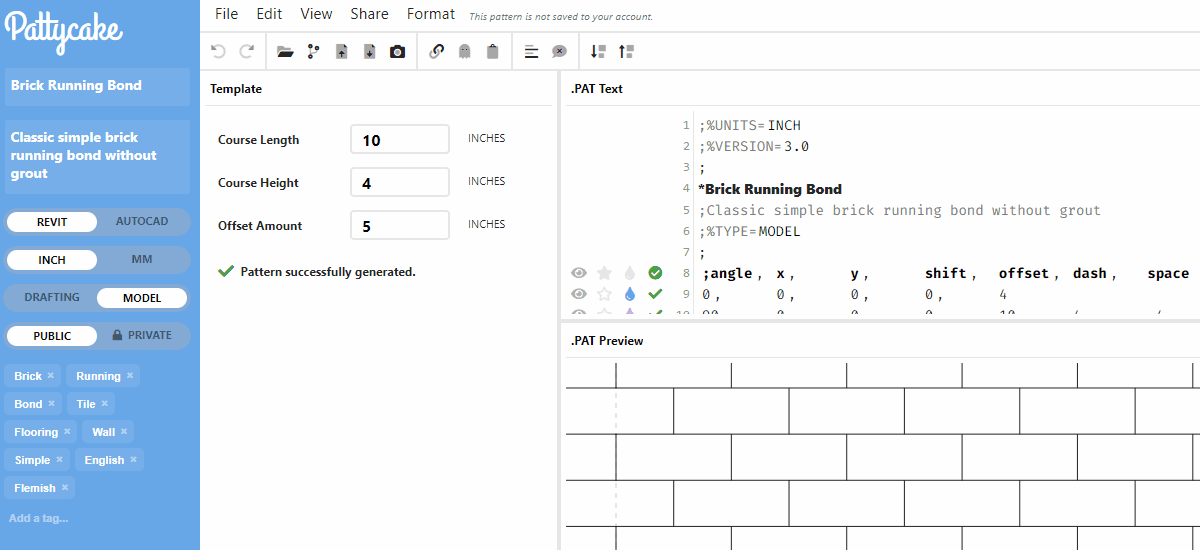Click the upload file icon
Image resolution: width=1200 pixels, height=550 pixels.
341,52
